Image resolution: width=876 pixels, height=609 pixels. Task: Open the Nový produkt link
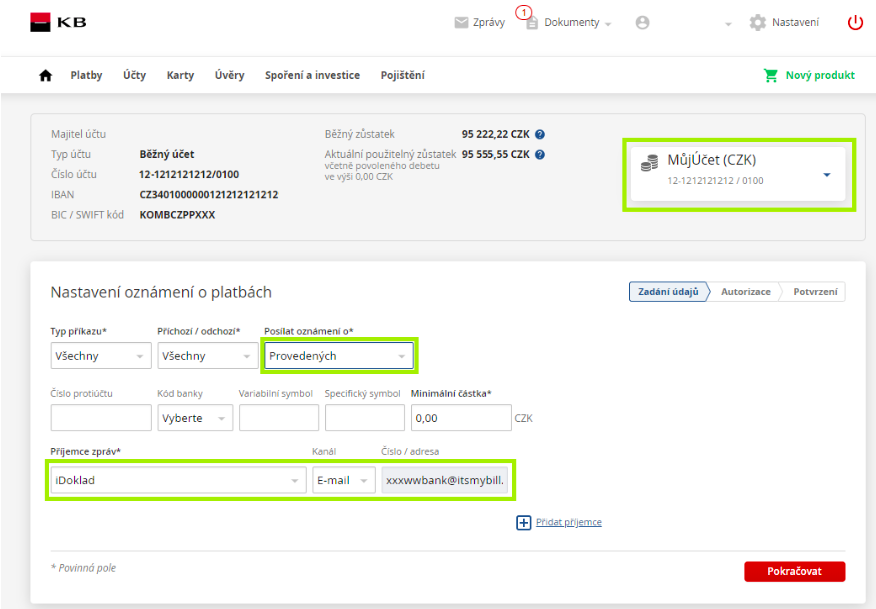(x=820, y=75)
